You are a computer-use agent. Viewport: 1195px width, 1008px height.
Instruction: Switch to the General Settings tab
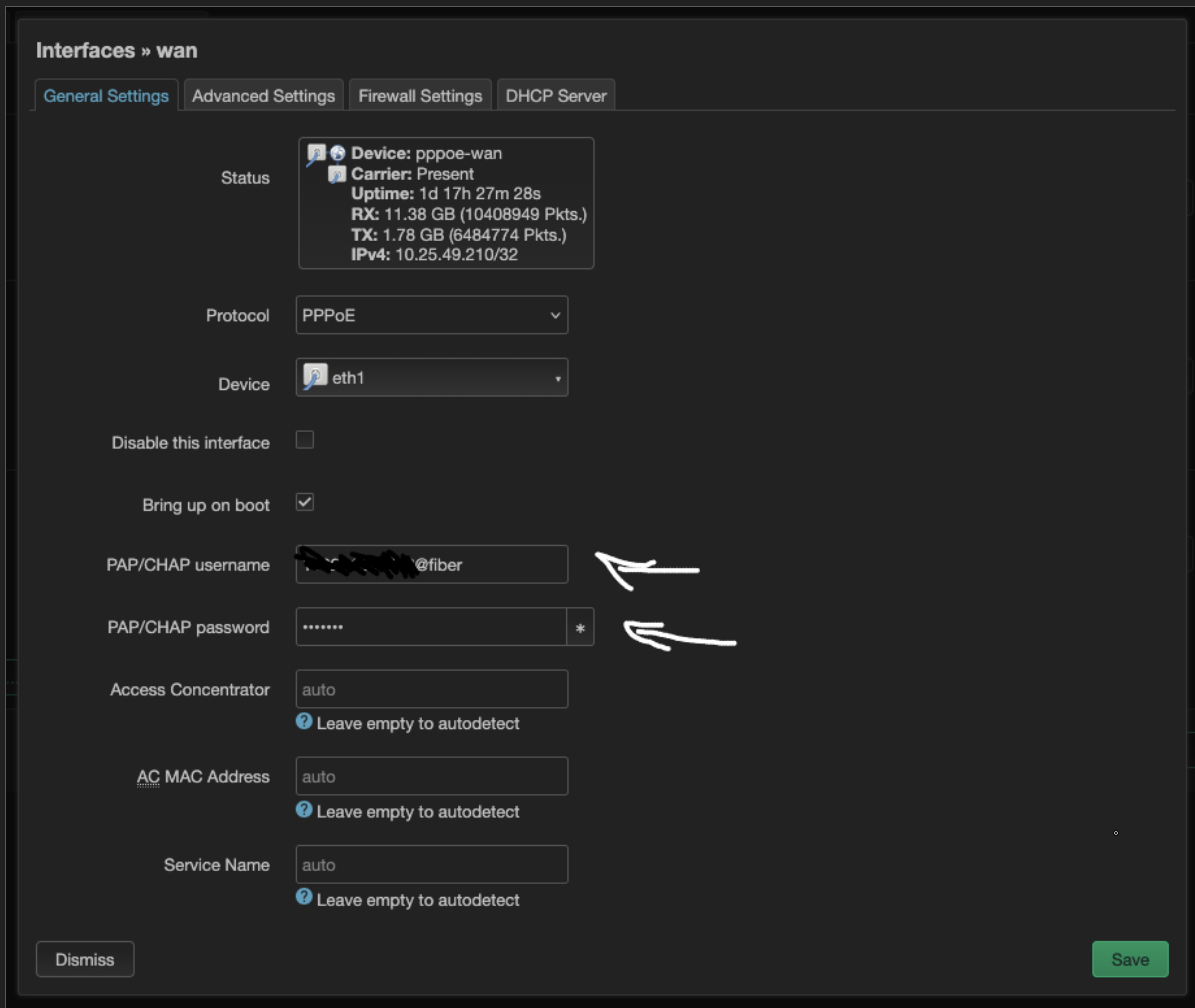pos(106,96)
